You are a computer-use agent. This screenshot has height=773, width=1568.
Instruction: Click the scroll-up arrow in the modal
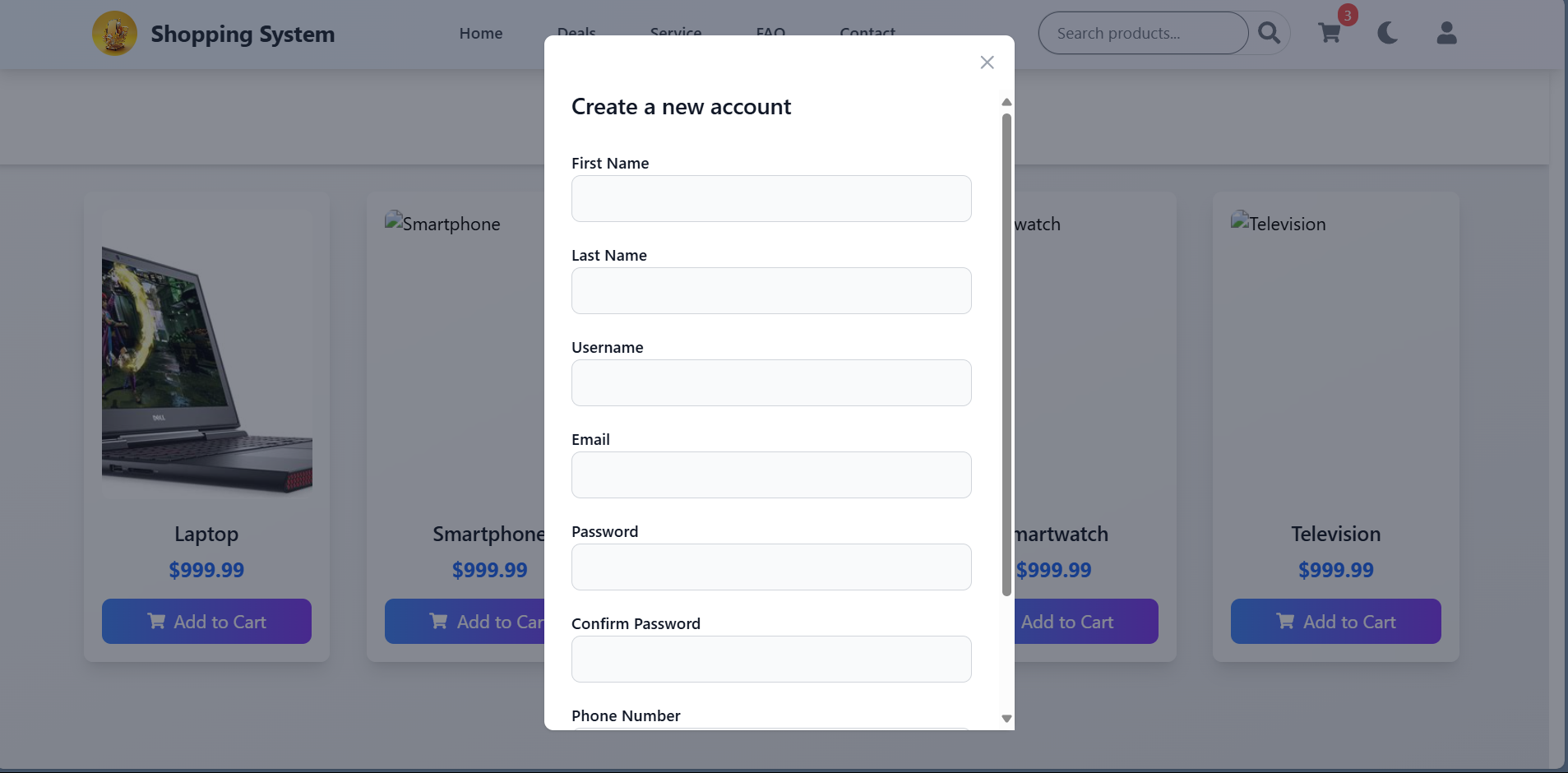tap(1006, 102)
